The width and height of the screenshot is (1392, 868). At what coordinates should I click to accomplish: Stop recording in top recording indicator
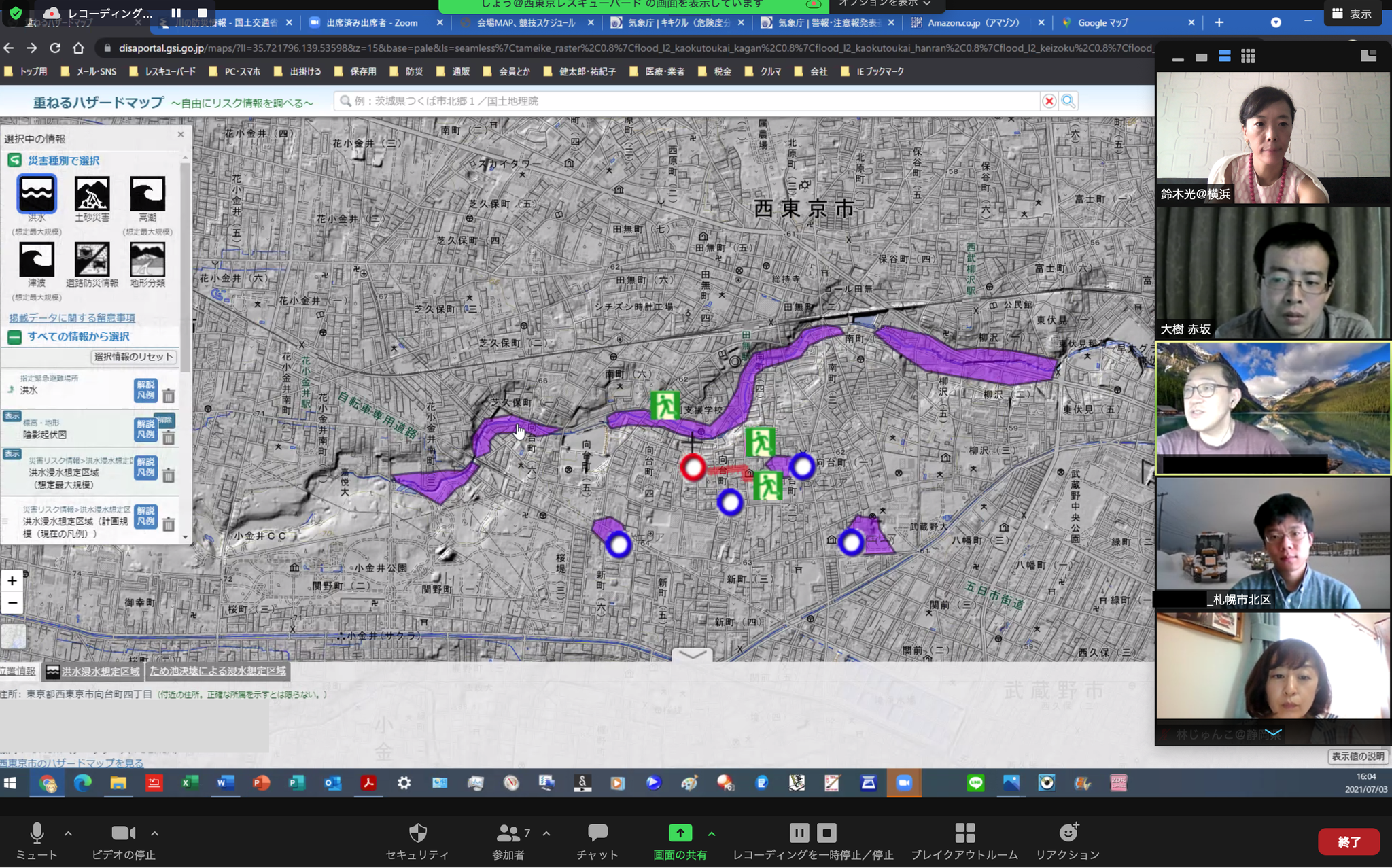pos(202,12)
